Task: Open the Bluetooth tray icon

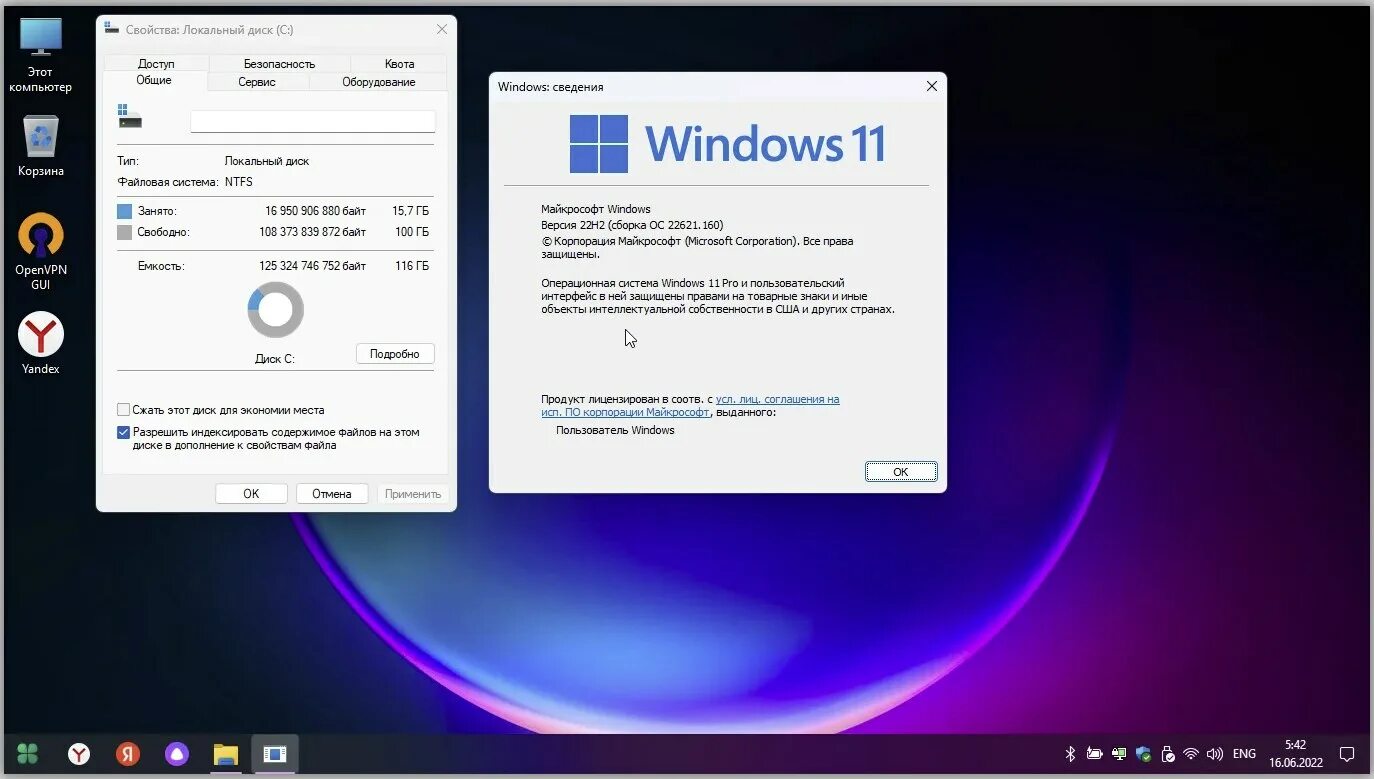Action: coord(1069,754)
